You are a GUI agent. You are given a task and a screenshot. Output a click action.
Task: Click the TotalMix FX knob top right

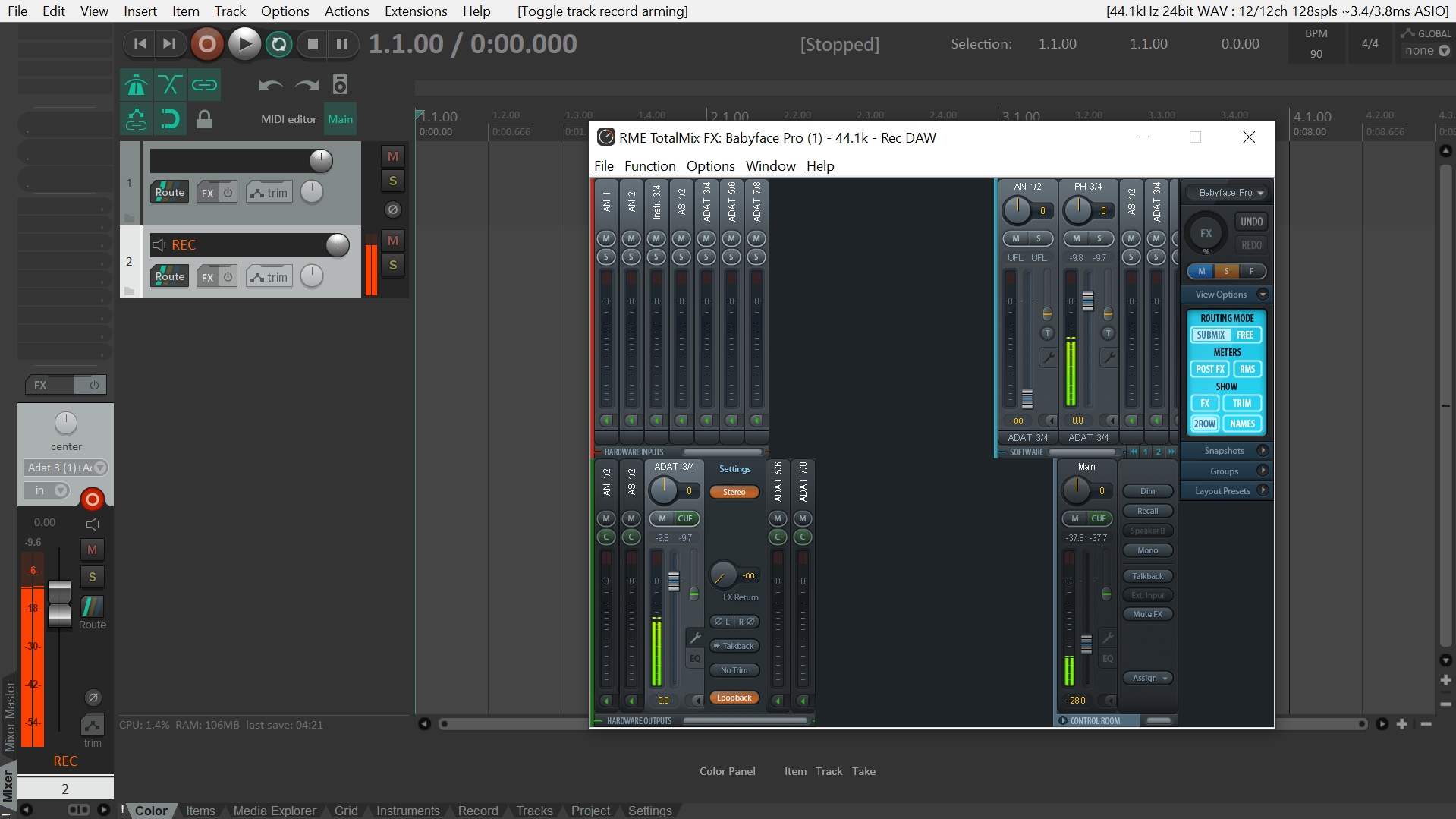(x=1206, y=233)
